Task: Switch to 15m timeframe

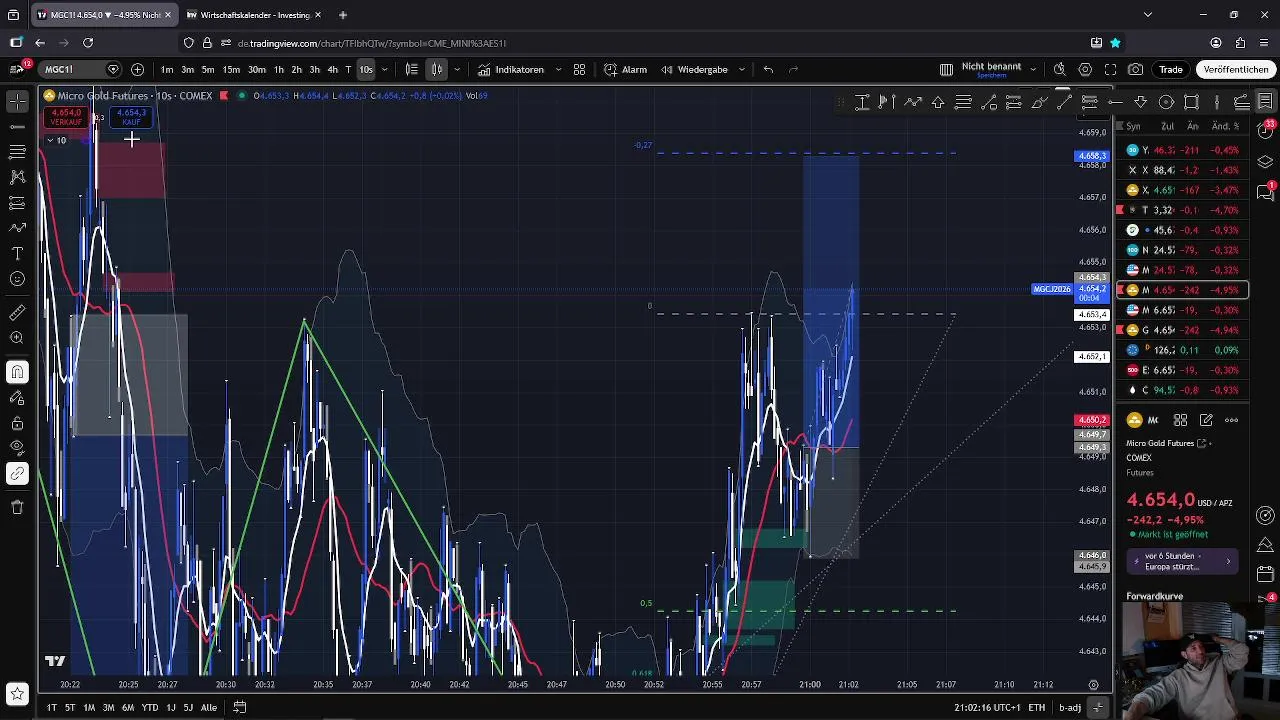Action: [231, 69]
